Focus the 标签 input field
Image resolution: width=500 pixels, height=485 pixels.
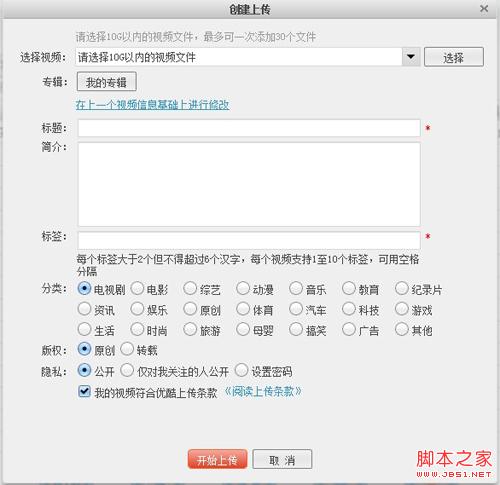(x=249, y=240)
